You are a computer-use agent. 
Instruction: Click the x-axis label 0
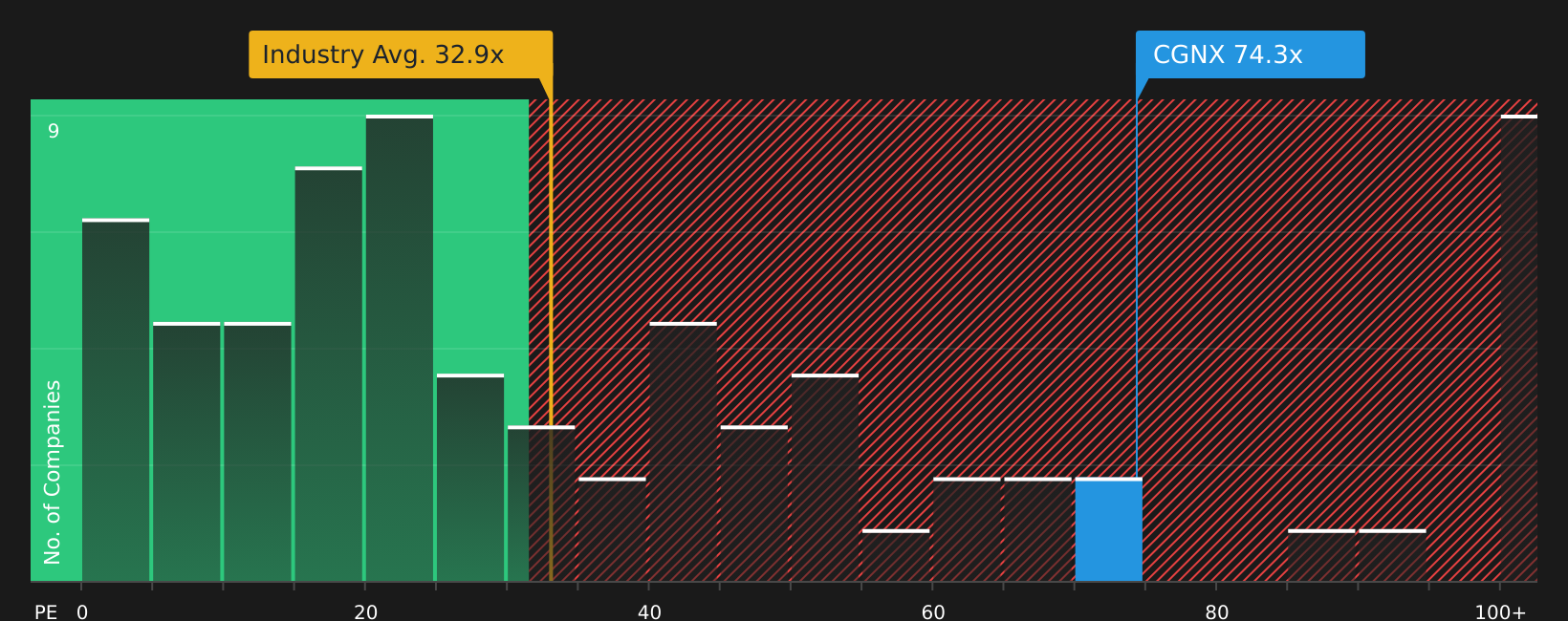(82, 611)
